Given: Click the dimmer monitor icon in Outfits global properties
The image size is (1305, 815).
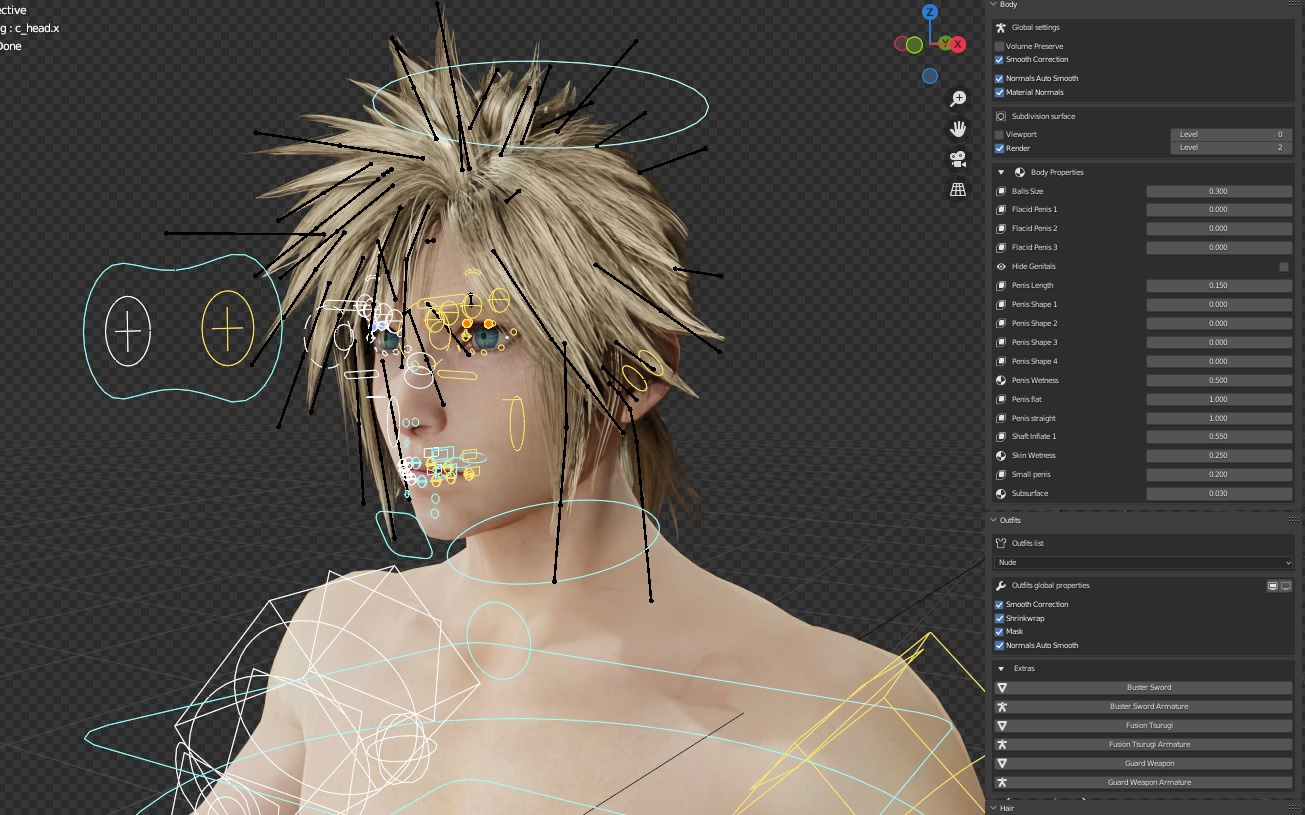Looking at the screenshot, I should 1286,586.
